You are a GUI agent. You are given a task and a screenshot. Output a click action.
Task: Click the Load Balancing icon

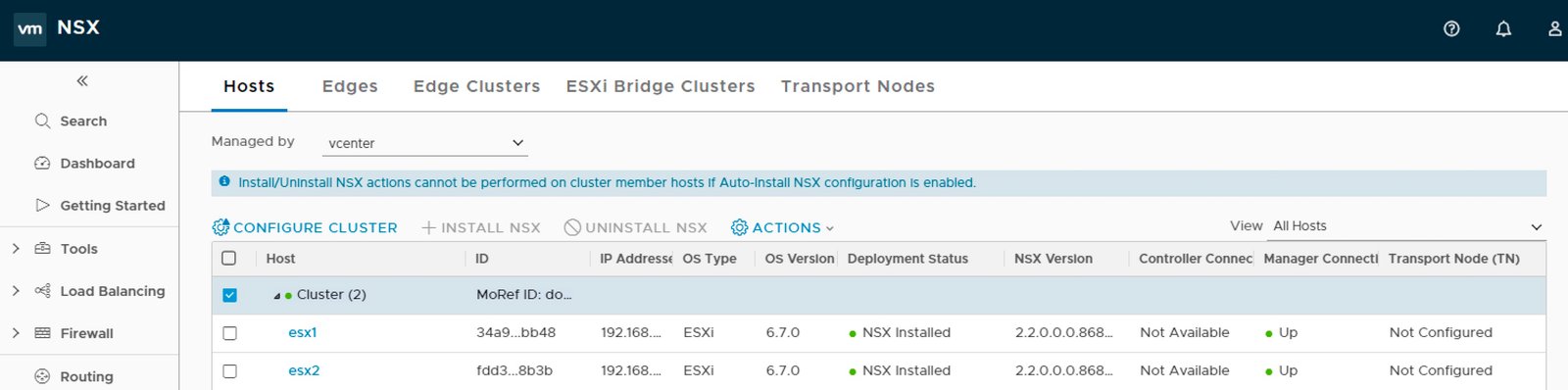click(42, 291)
